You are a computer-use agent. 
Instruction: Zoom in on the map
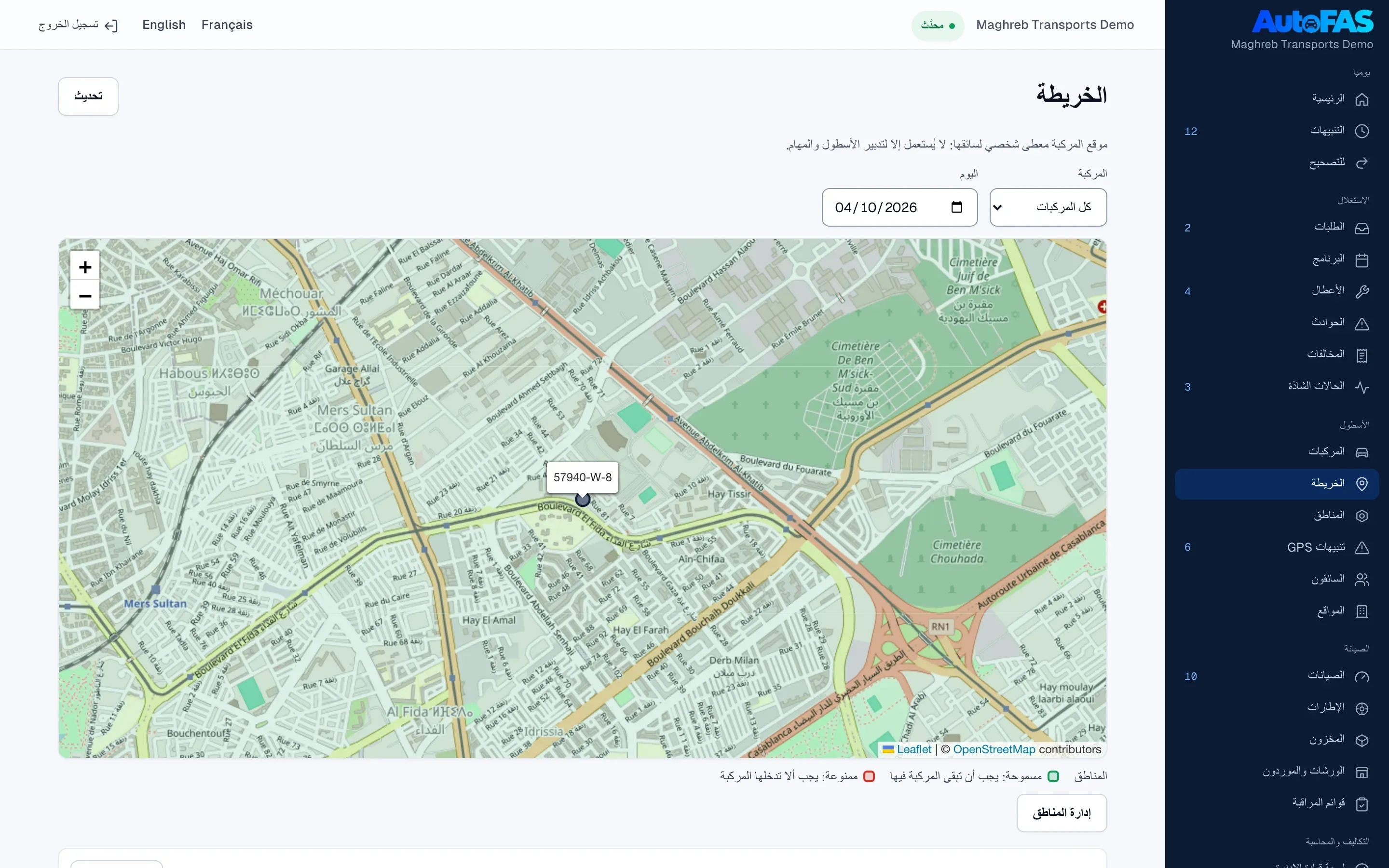click(x=85, y=267)
